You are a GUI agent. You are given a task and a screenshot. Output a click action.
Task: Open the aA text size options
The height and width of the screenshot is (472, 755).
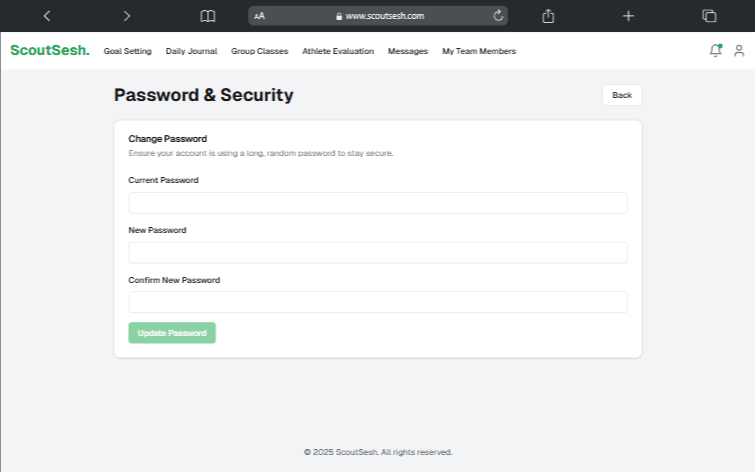[260, 16]
